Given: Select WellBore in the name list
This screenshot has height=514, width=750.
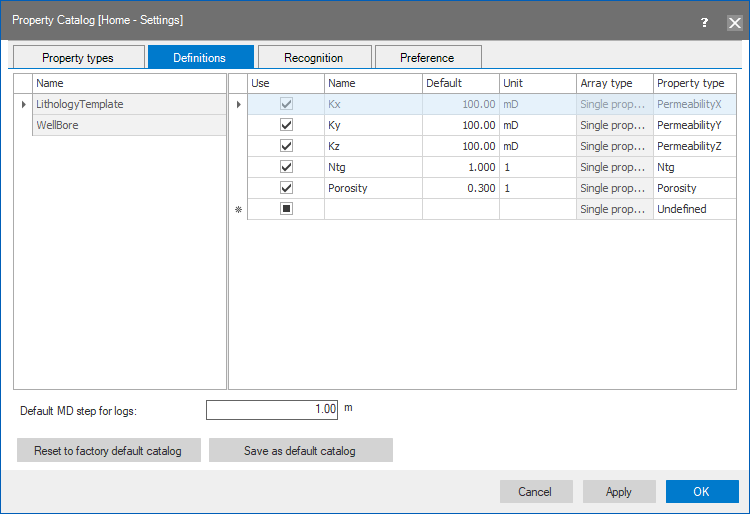Looking at the screenshot, I should coord(128,125).
